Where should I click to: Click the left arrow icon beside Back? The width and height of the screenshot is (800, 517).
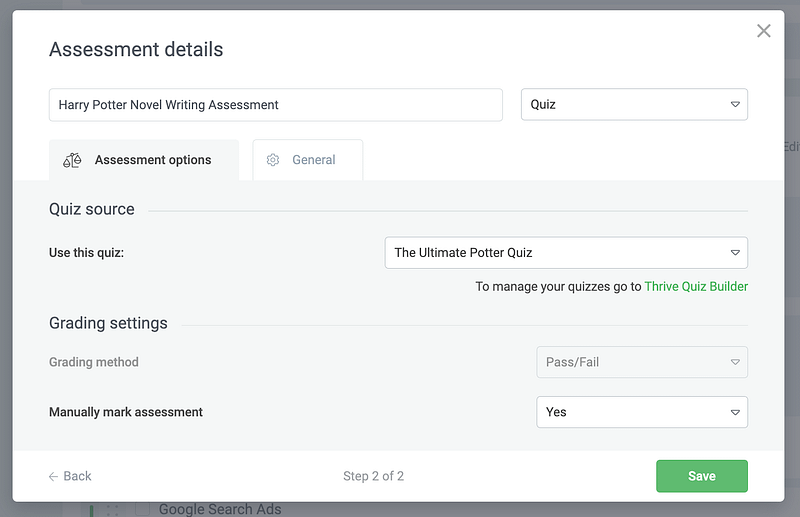53,476
